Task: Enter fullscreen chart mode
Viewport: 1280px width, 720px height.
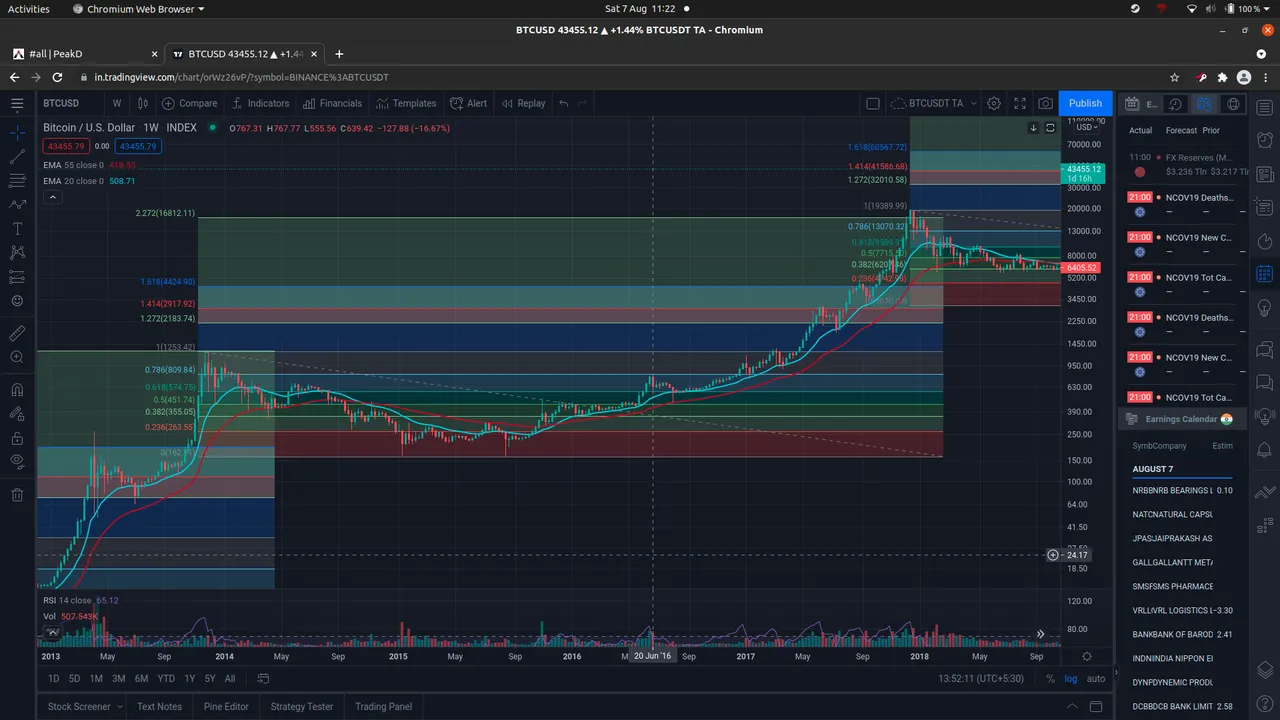Action: click(1020, 103)
